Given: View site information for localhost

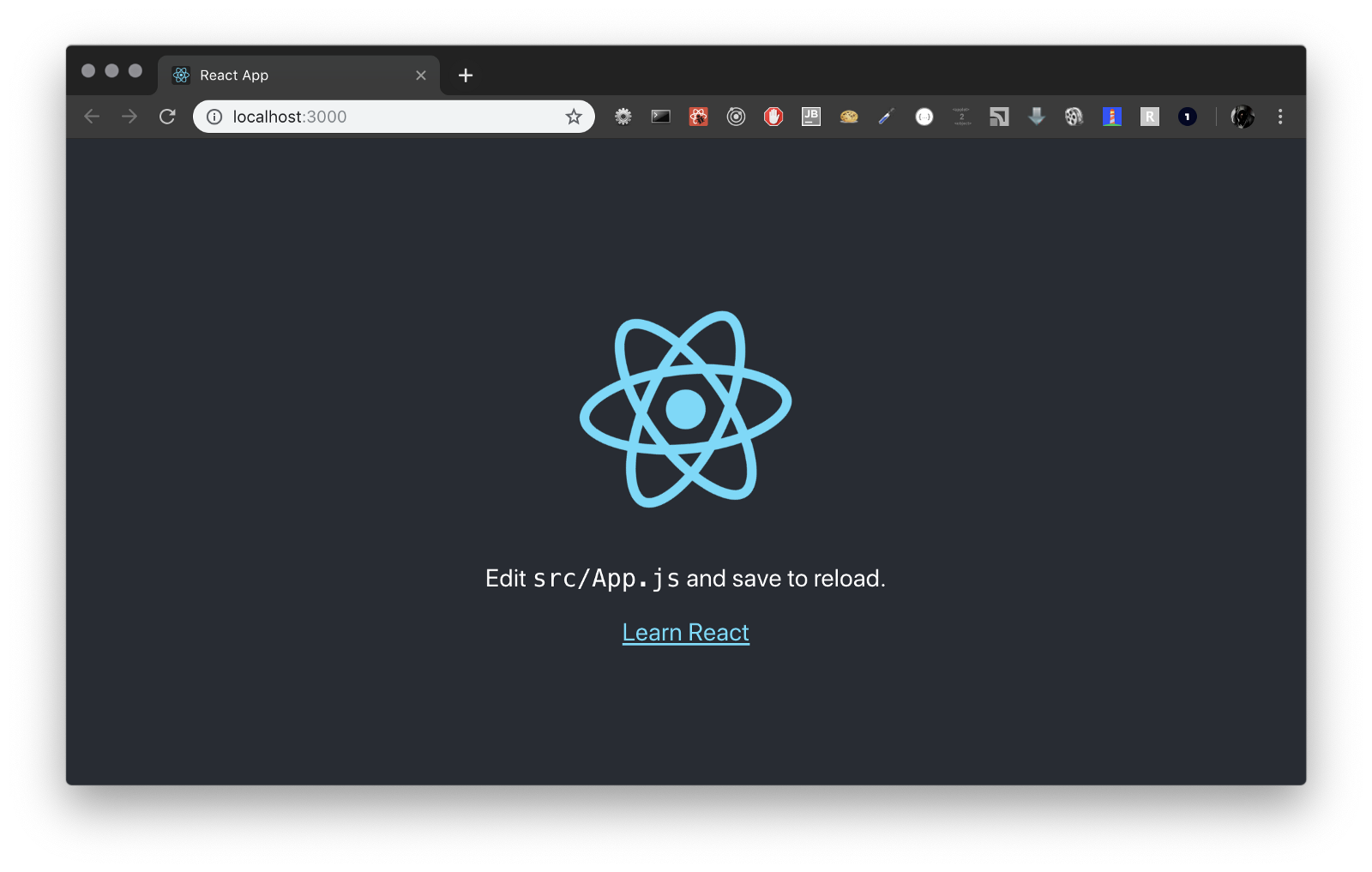Looking at the screenshot, I should pos(214,117).
